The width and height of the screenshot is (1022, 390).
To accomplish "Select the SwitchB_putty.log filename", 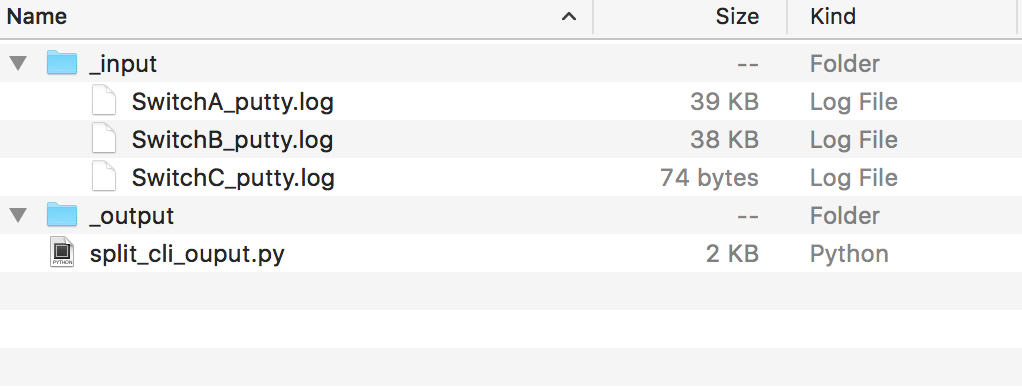I will coord(233,140).
